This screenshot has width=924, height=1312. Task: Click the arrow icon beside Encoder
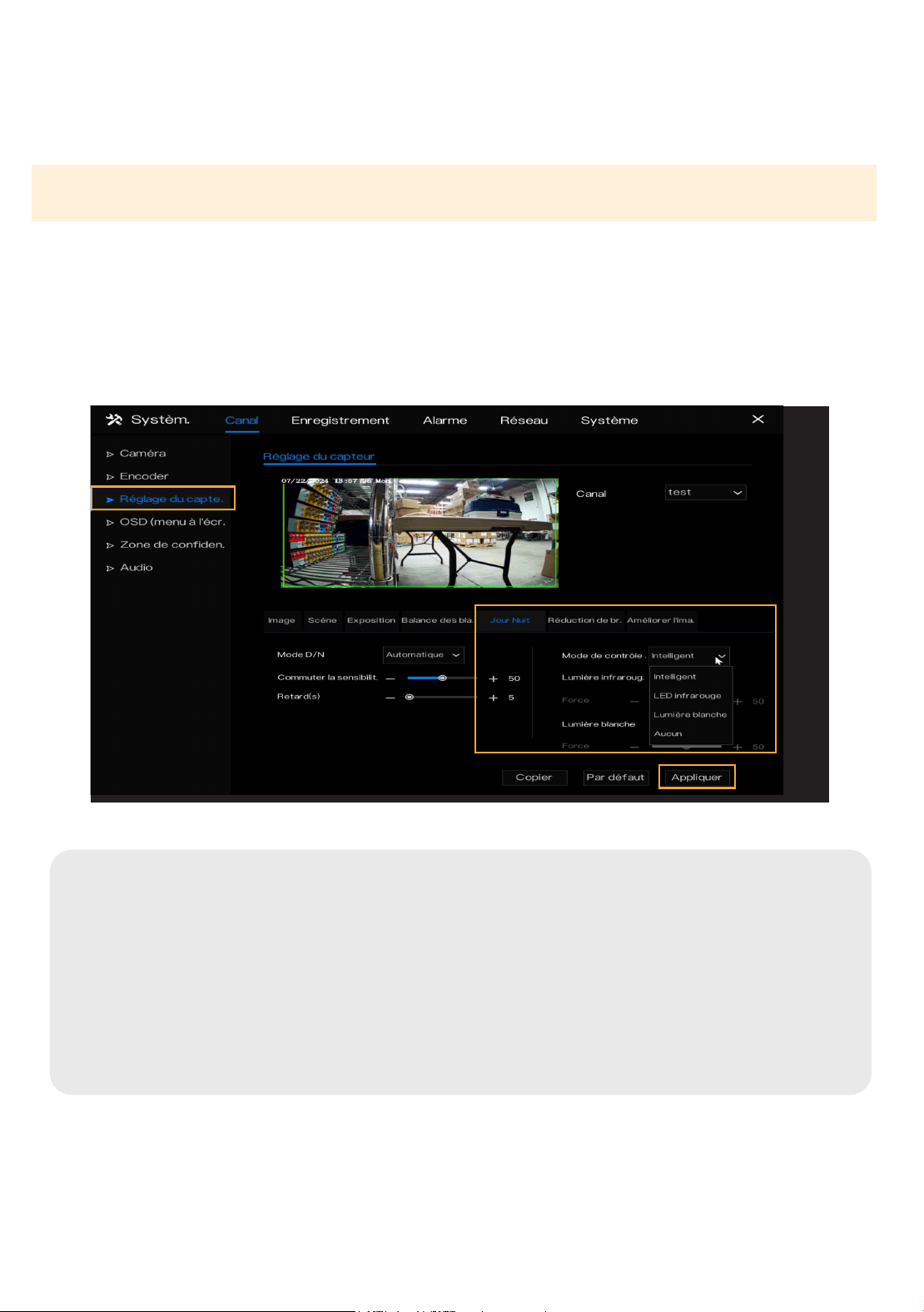tap(110, 477)
